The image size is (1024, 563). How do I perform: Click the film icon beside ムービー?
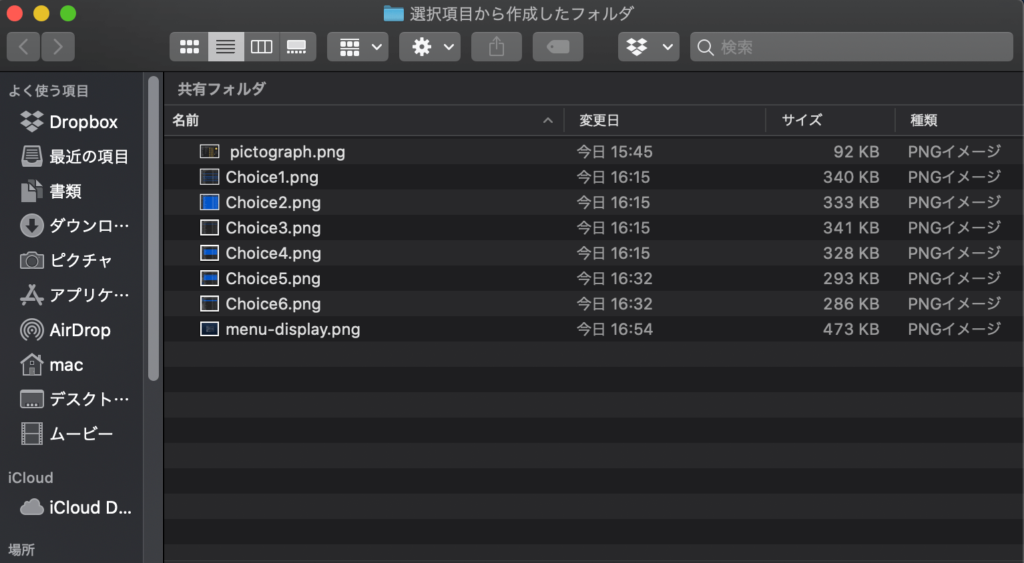tap(31, 434)
